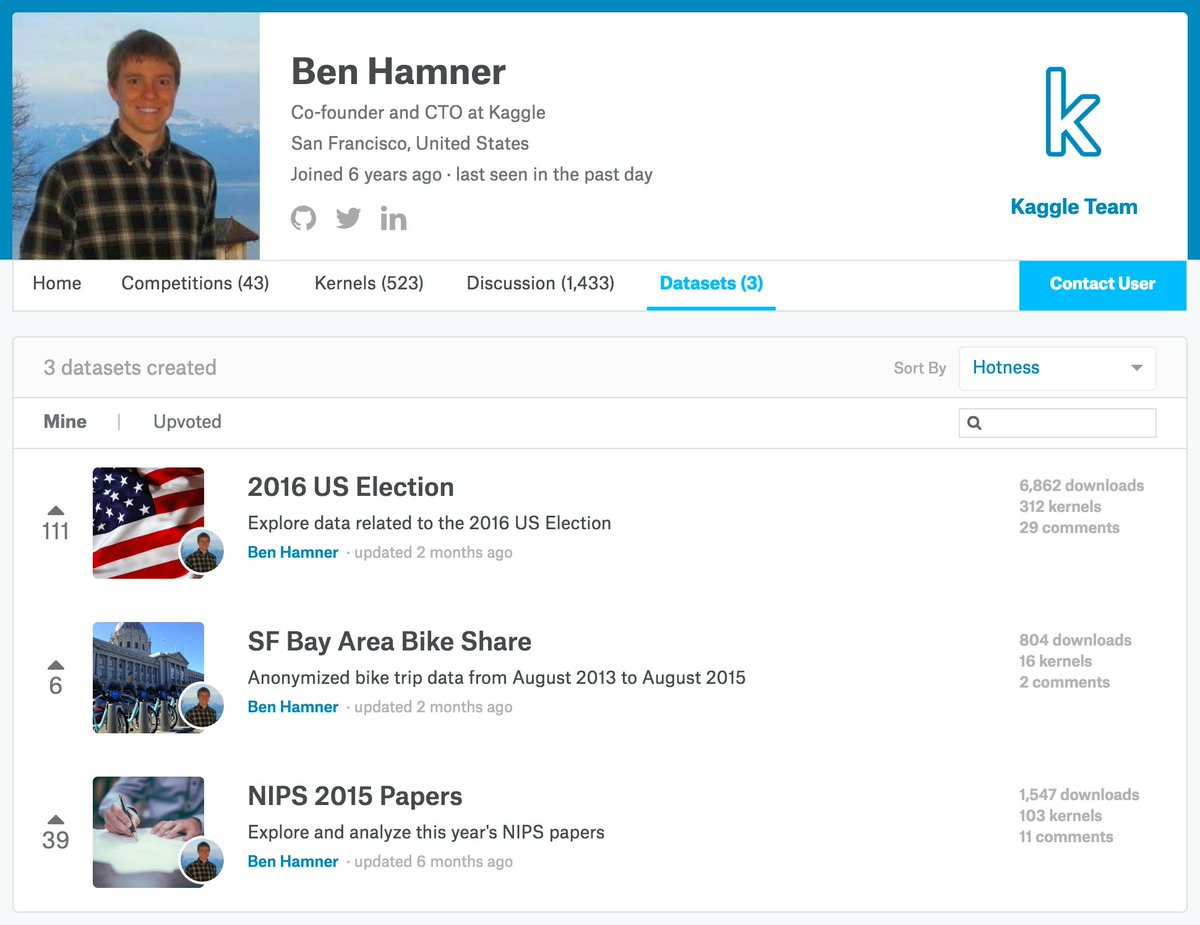1200x925 pixels.
Task: Click Ben Hamner's profile photo
Action: point(136,136)
